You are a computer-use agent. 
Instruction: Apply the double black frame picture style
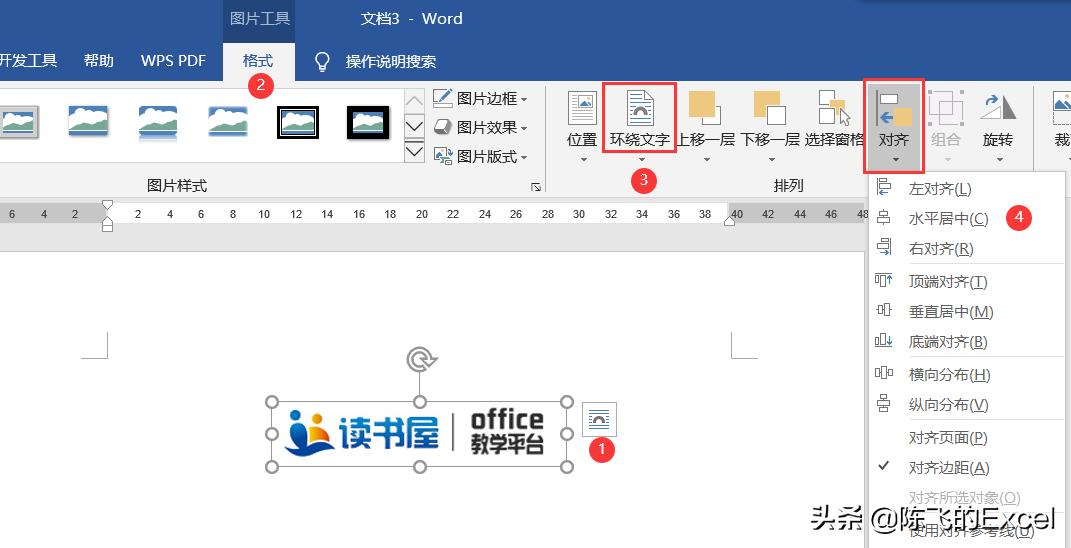[x=298, y=122]
